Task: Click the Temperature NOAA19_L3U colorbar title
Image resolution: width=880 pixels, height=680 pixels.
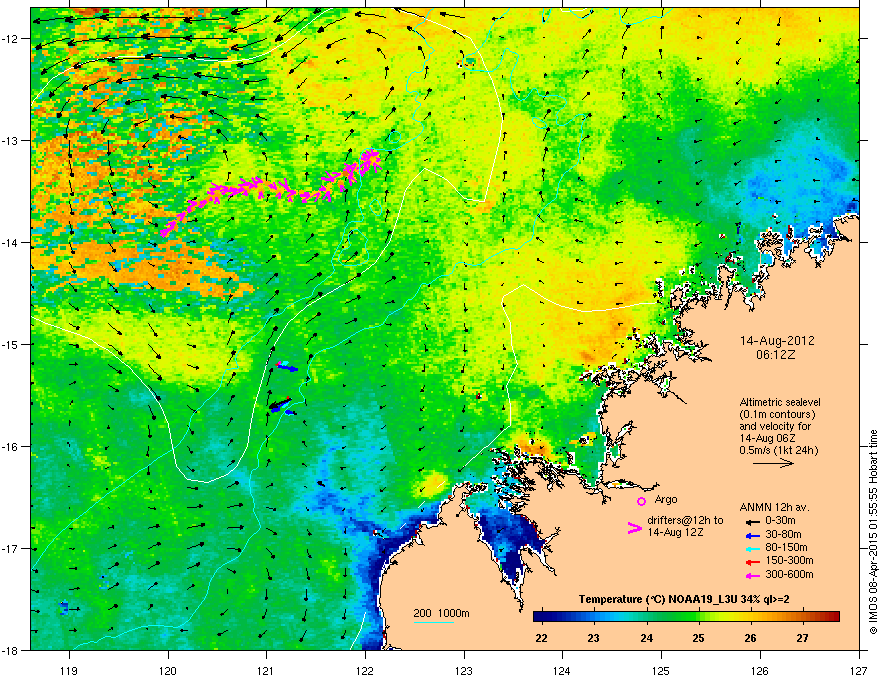Action: point(684,600)
